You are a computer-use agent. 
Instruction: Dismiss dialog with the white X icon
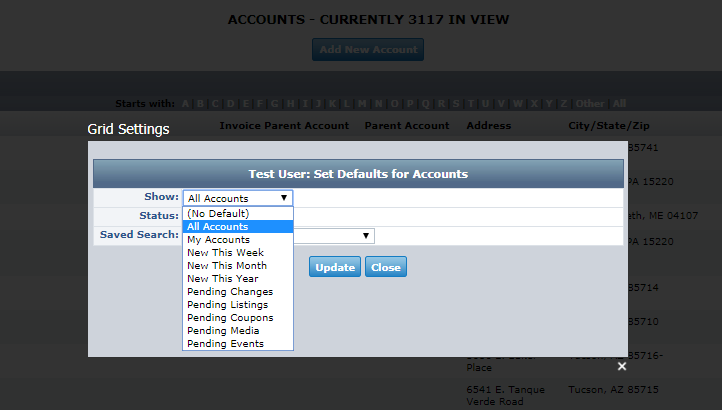point(622,366)
